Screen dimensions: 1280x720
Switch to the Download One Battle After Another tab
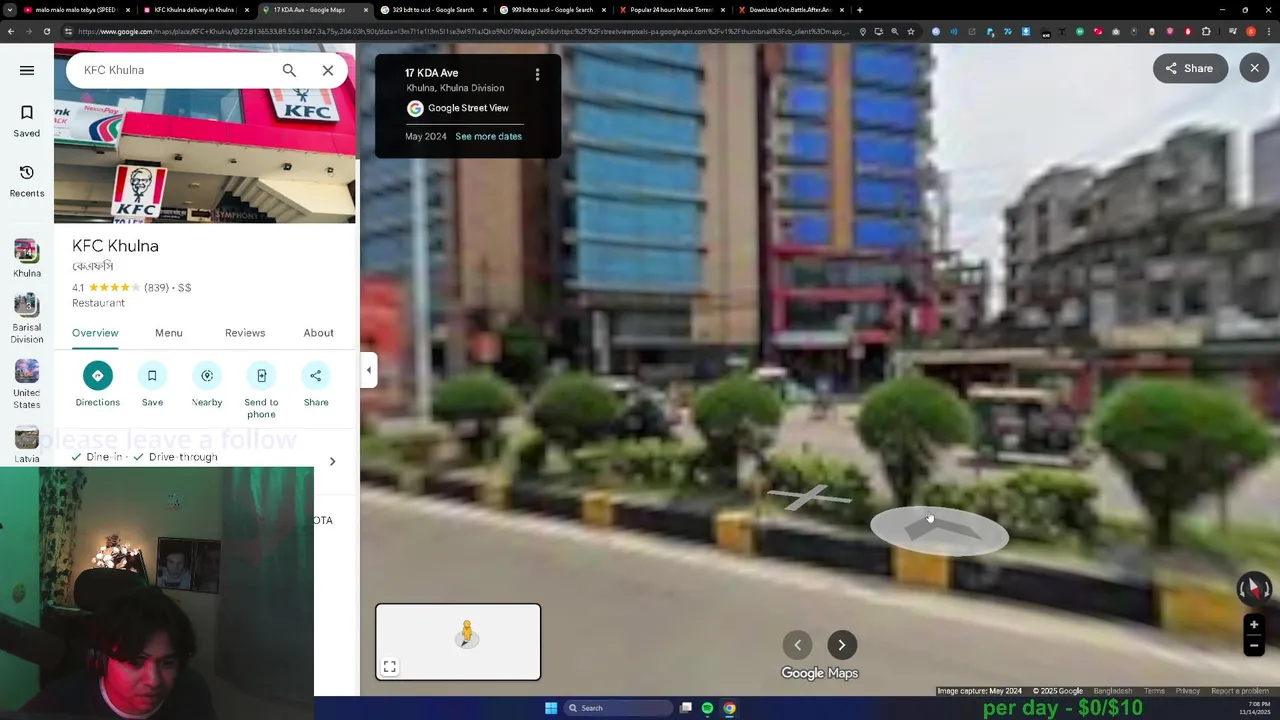point(790,10)
